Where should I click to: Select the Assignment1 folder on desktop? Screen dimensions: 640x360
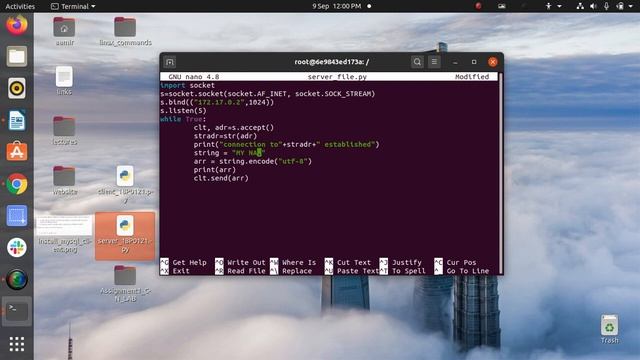coord(125,284)
